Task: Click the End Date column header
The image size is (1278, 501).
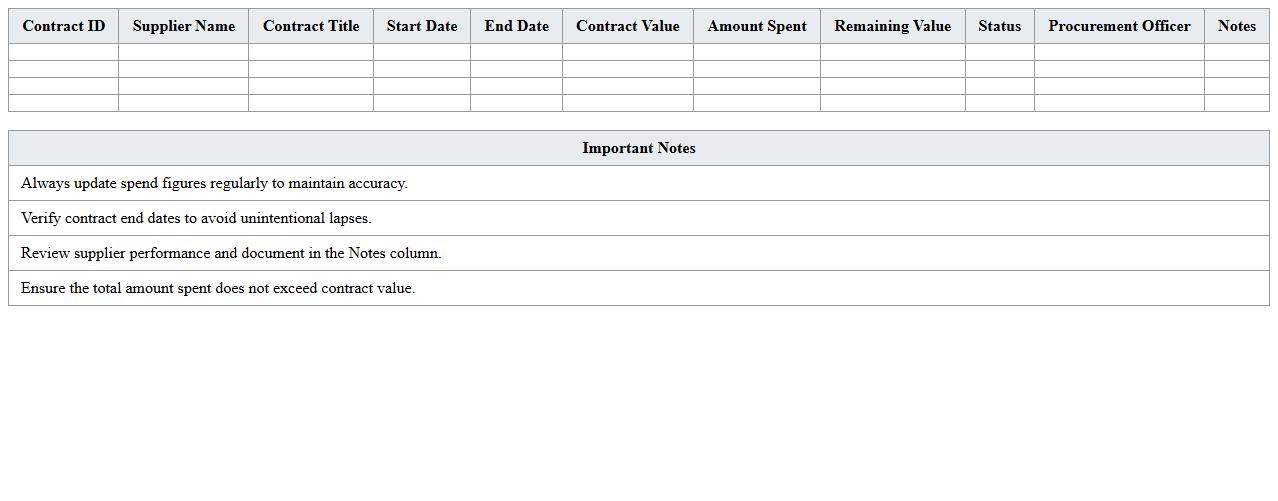Action: tap(516, 26)
